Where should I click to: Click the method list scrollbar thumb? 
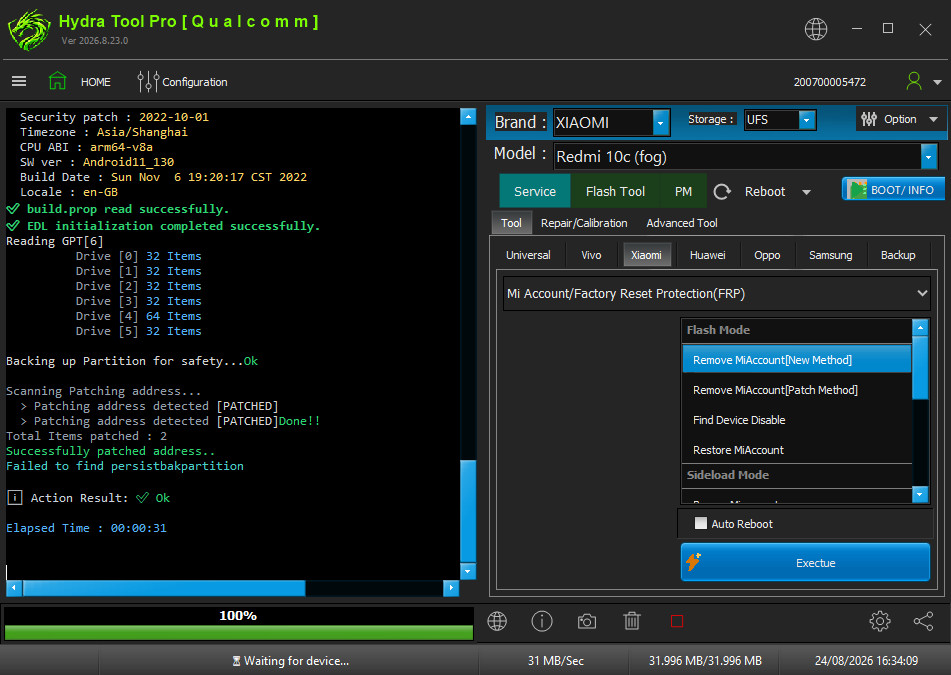(920, 367)
